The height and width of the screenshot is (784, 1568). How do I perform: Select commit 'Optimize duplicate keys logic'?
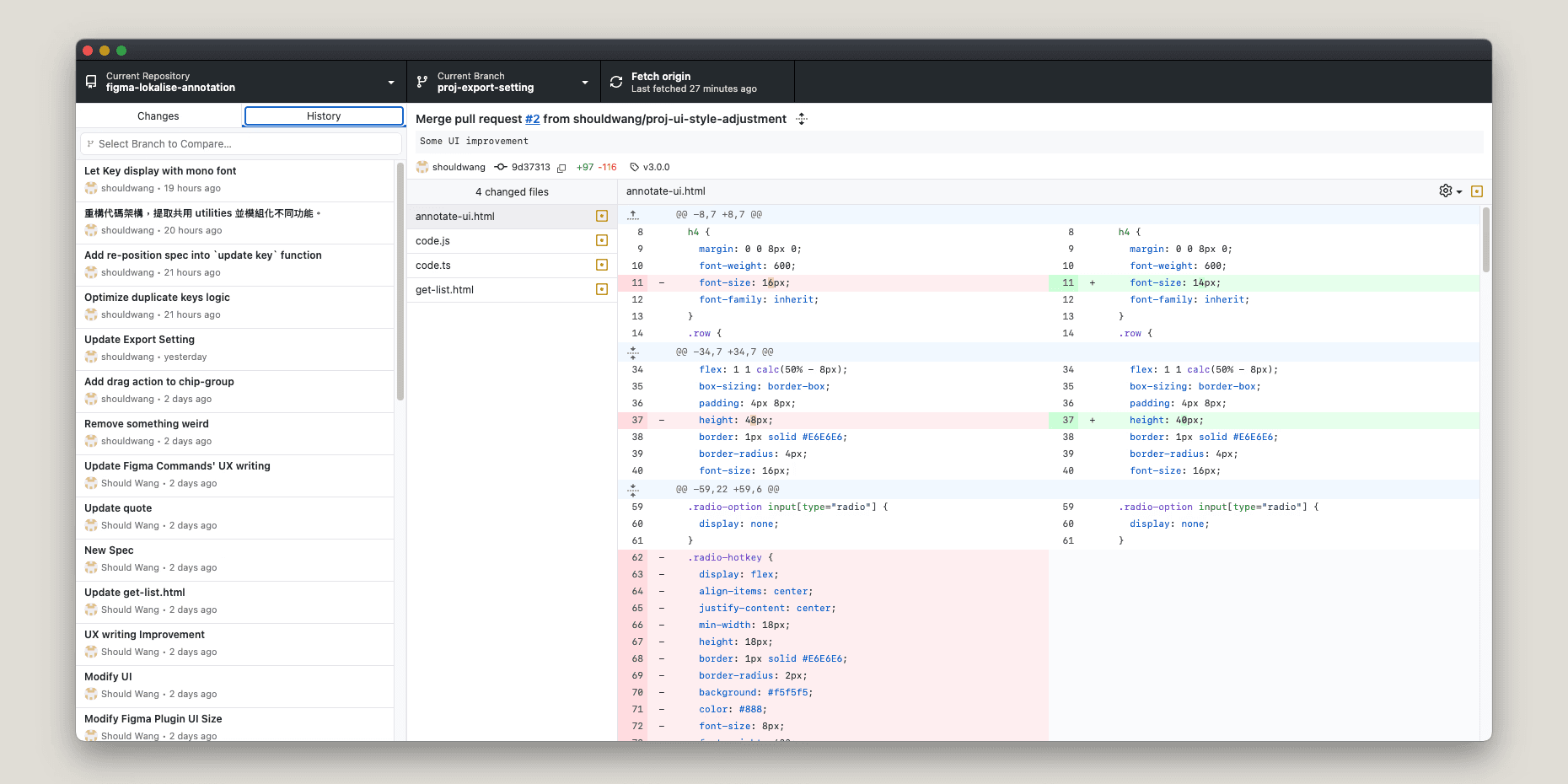click(x=235, y=307)
